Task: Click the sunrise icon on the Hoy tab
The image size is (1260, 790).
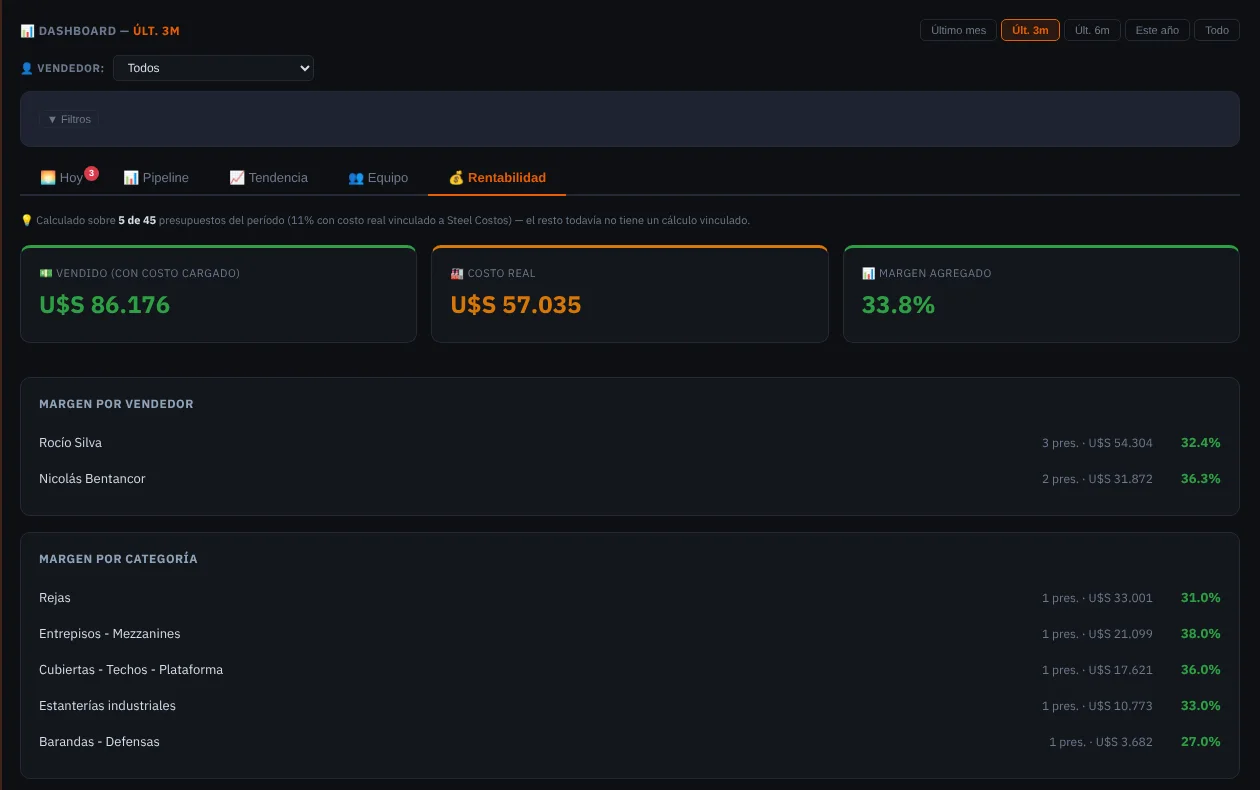Action: click(x=48, y=177)
